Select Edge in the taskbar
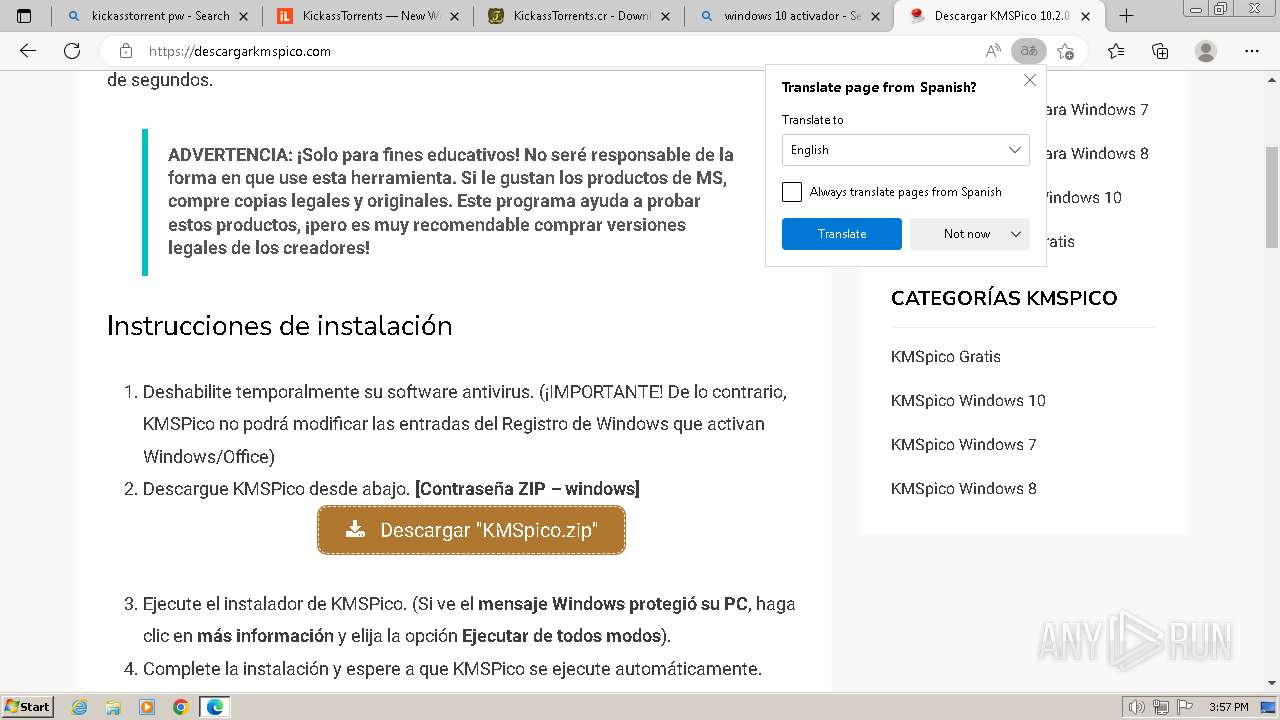The height and width of the screenshot is (720, 1280). (x=215, y=707)
